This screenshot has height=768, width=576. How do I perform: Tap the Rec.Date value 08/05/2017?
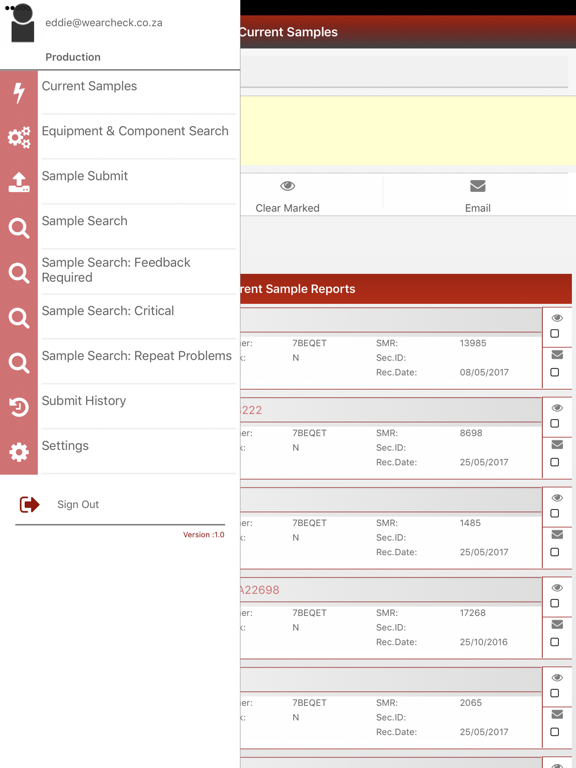coord(484,372)
